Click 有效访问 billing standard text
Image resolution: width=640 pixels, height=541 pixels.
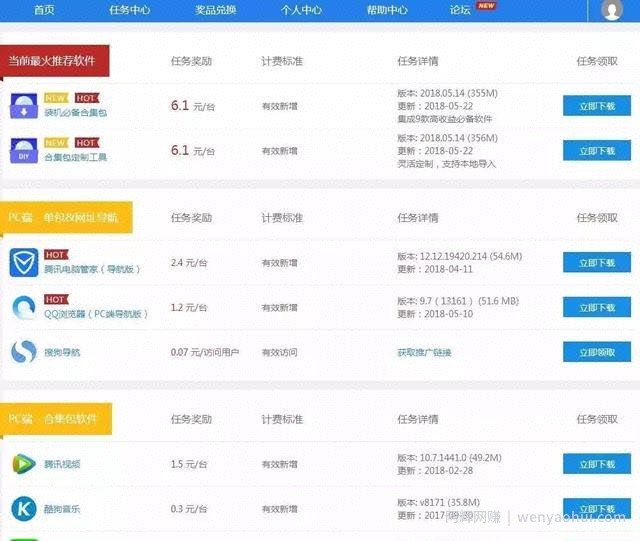280,352
